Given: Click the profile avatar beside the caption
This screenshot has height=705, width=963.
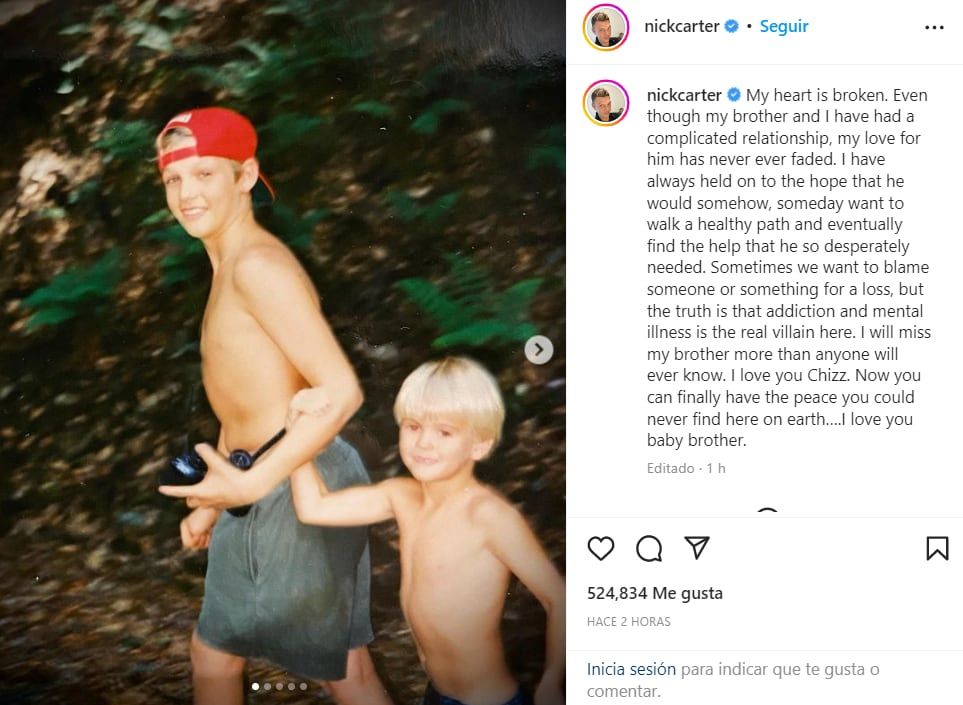Looking at the screenshot, I should (x=605, y=103).
